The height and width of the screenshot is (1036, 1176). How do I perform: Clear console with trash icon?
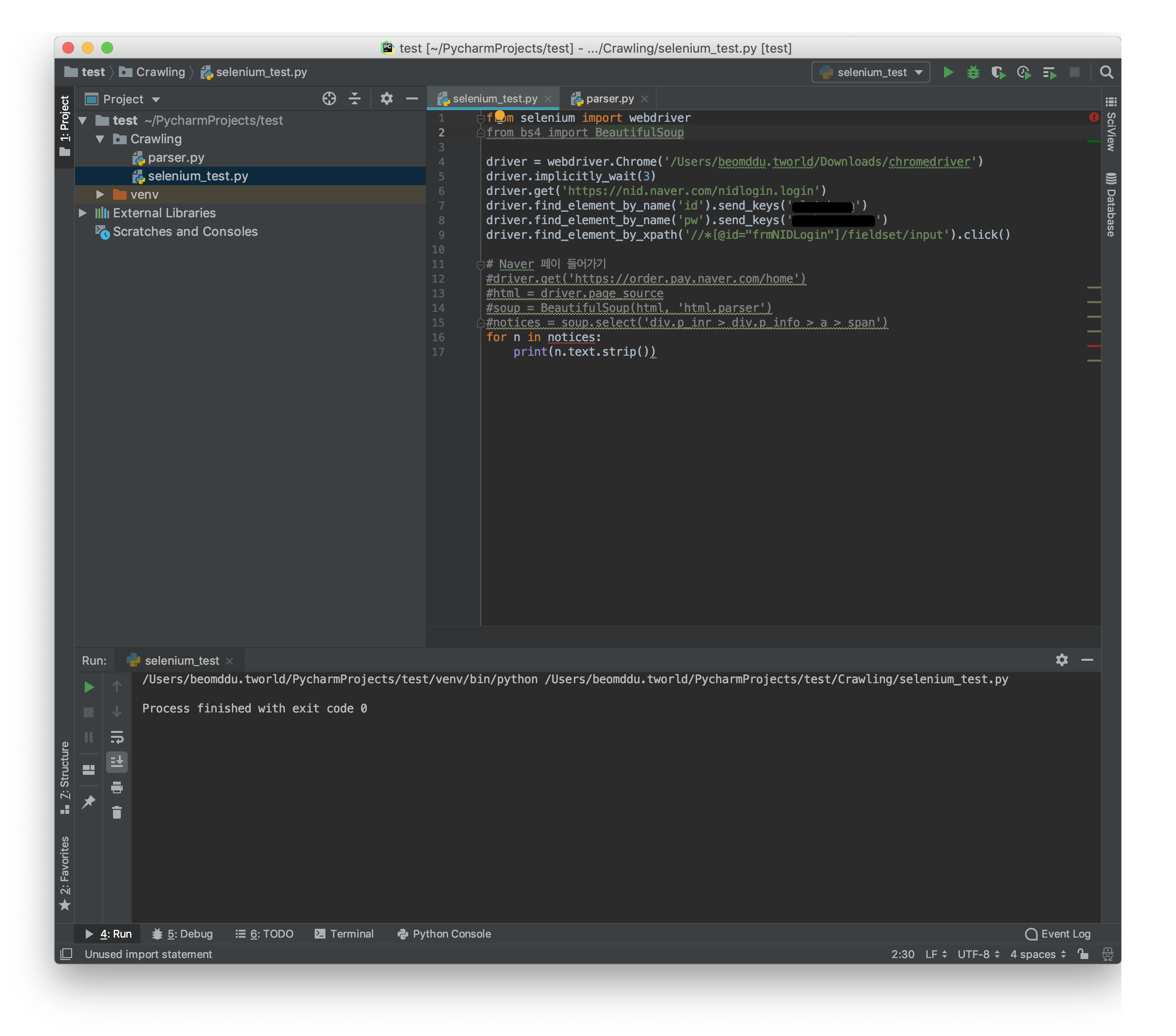click(117, 813)
